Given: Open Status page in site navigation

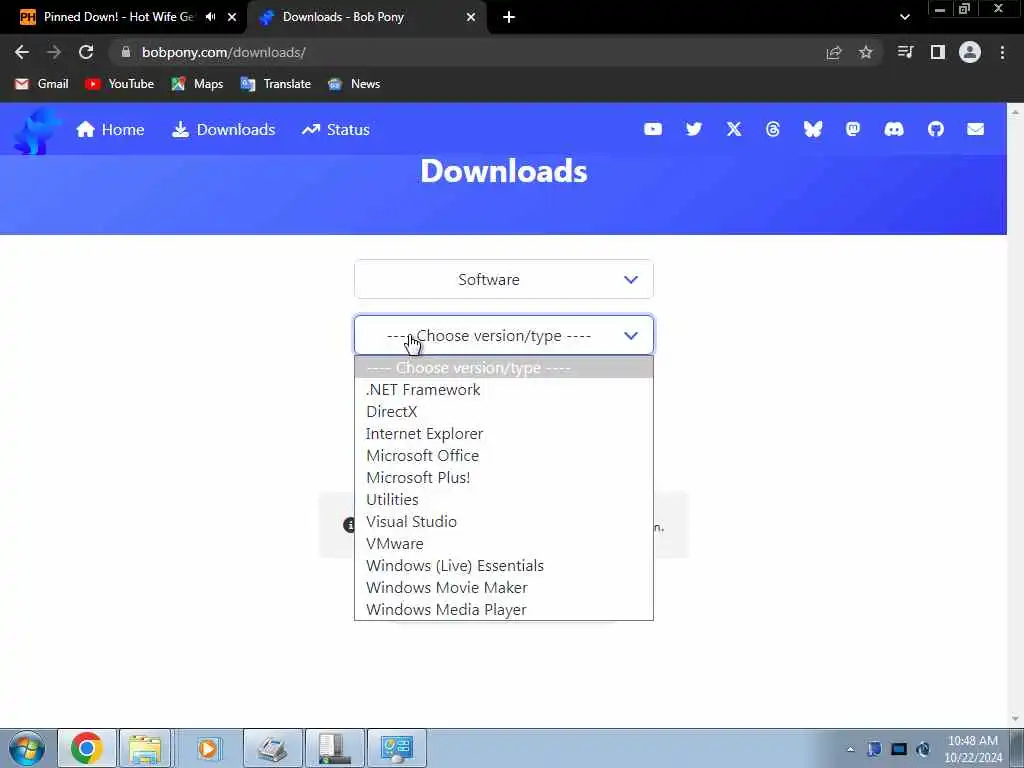Looking at the screenshot, I should tap(336, 129).
